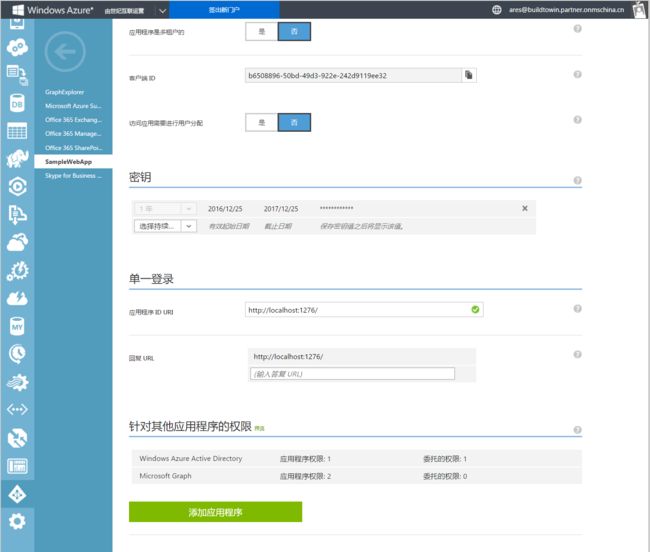Click the small green link beside the 针对其他应用程序的权限 heading
650x552 pixels.
pyautogui.click(x=259, y=428)
